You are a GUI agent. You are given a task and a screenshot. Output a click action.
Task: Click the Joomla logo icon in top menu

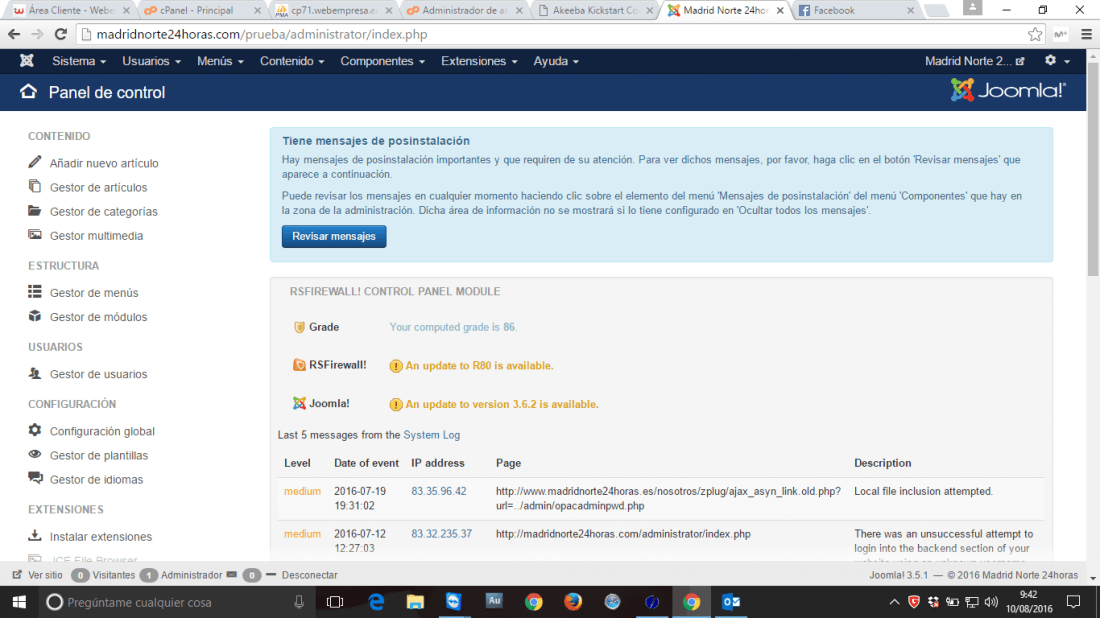coord(27,61)
